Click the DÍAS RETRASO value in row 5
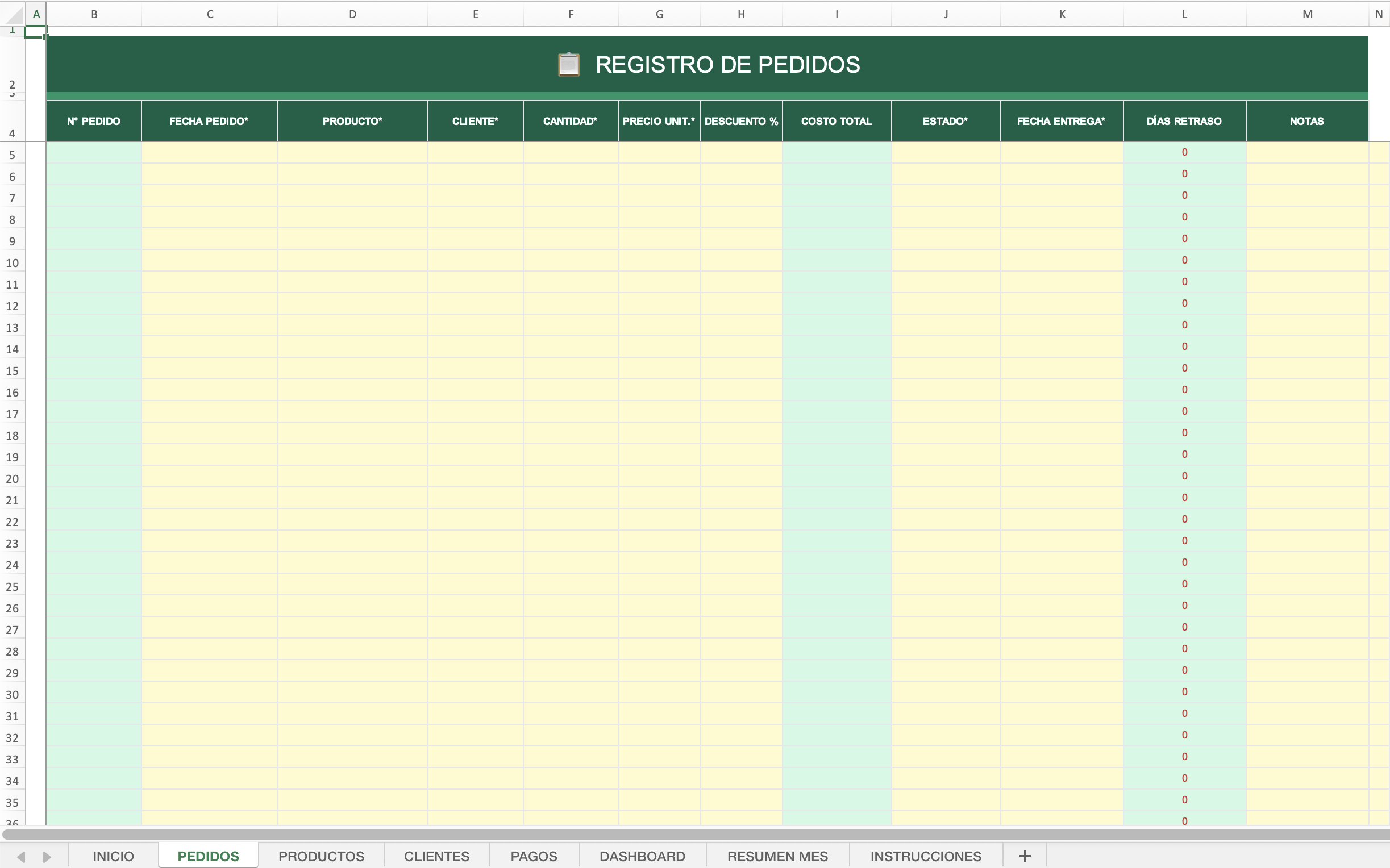 click(1184, 153)
